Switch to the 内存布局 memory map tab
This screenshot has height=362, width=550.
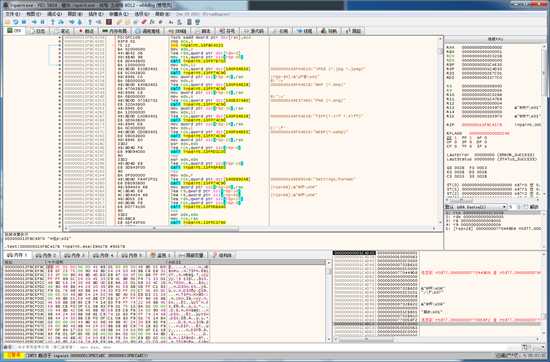(x=114, y=31)
